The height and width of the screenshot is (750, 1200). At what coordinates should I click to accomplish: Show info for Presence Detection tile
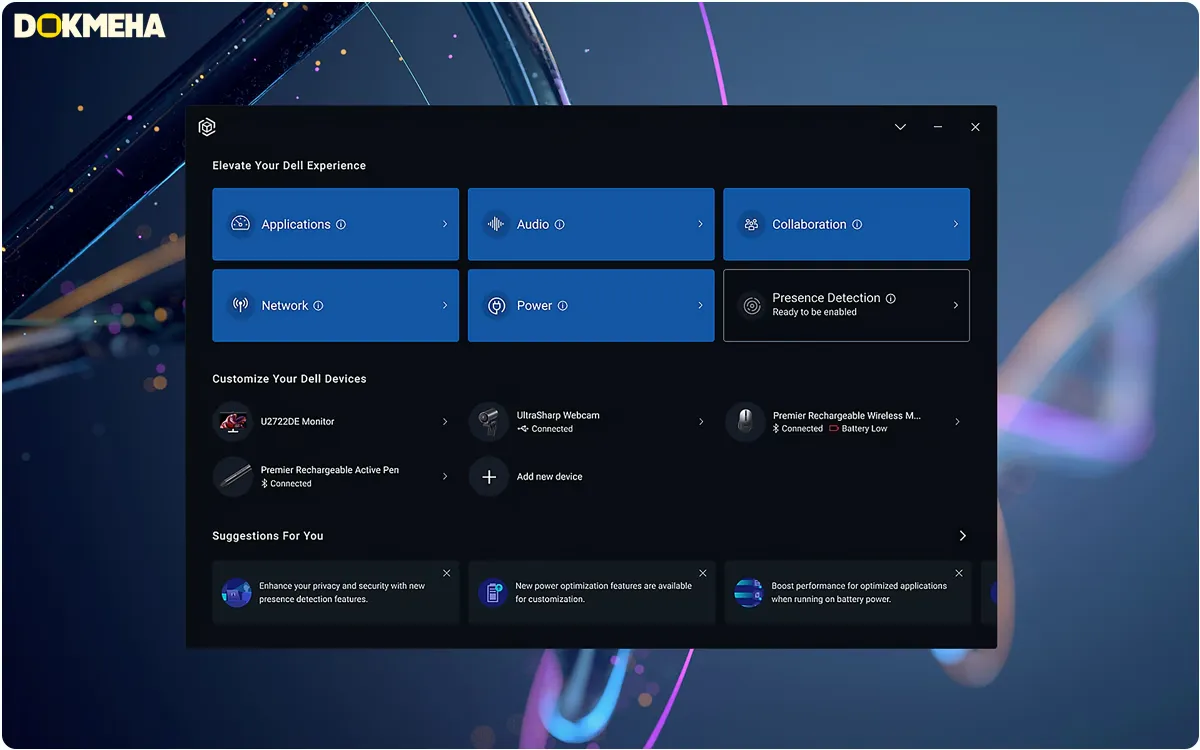coord(890,298)
